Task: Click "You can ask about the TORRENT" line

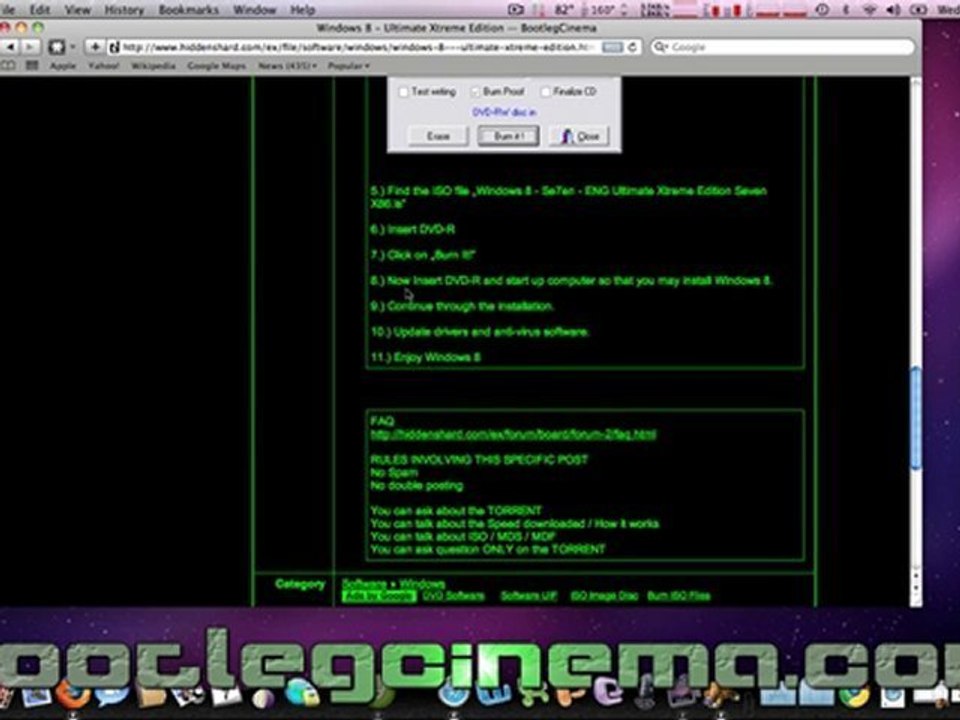Action: click(456, 511)
